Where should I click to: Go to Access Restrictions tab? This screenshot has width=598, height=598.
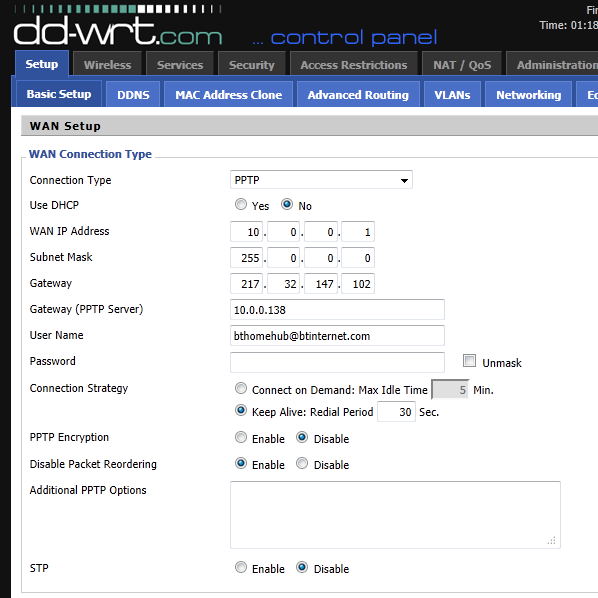coord(354,64)
